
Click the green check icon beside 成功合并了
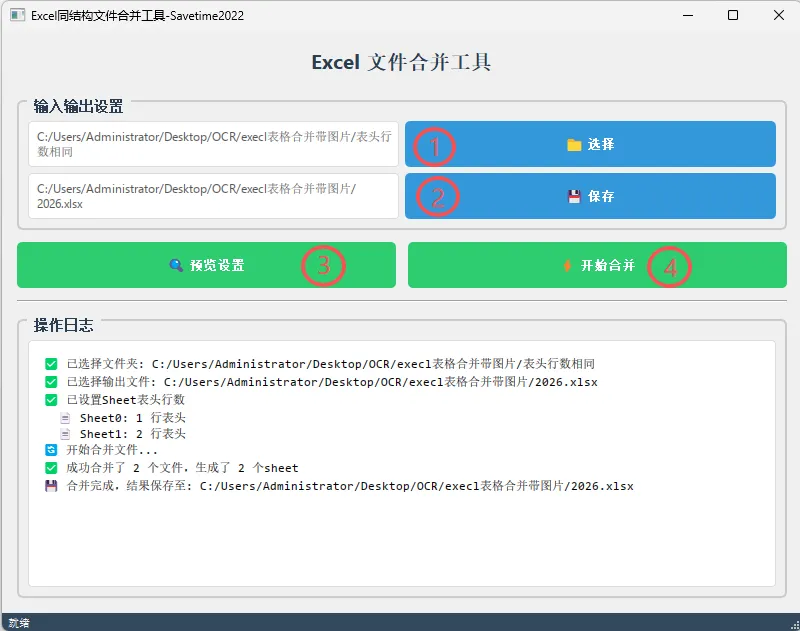(51, 468)
